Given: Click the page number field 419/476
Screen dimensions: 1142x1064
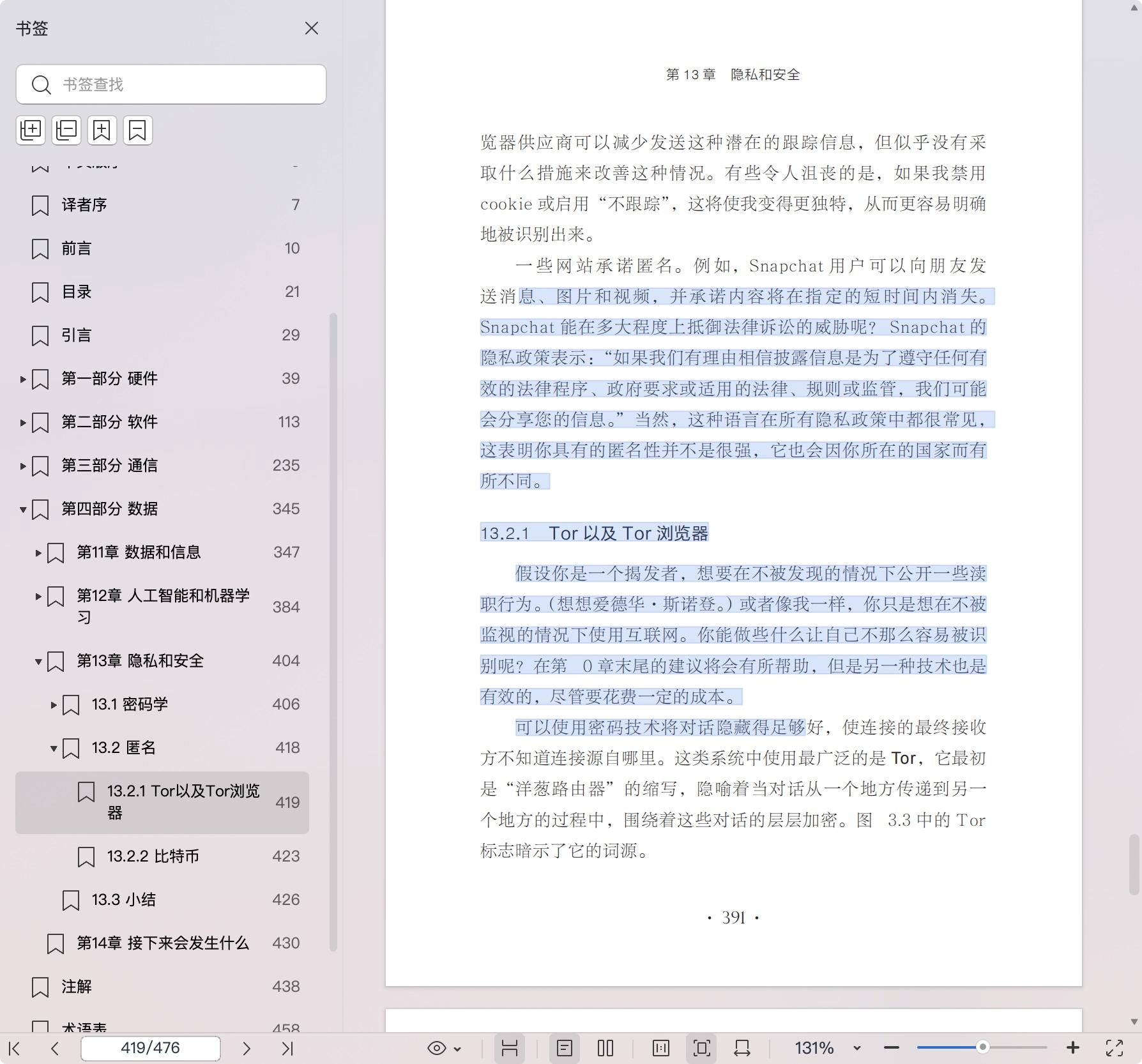Looking at the screenshot, I should [x=151, y=1048].
